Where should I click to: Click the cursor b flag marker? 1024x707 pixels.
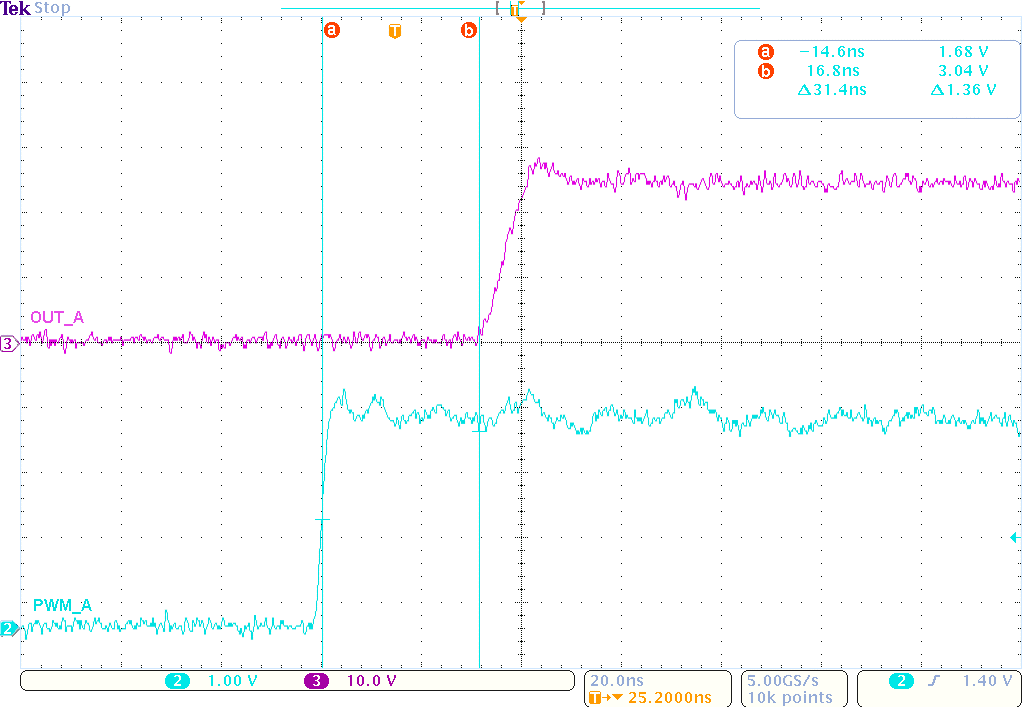(x=469, y=30)
